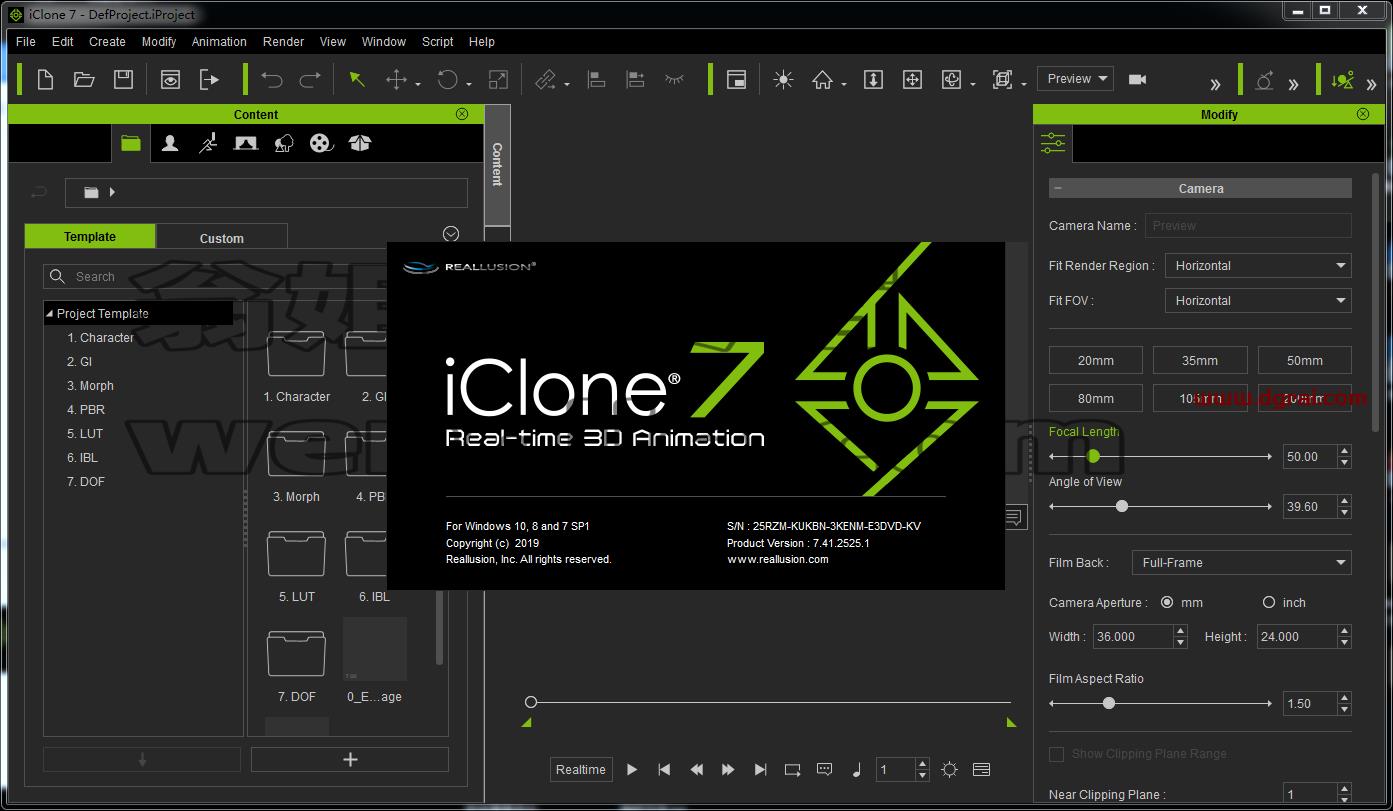Select 3. Morph in template tree
Screen dimensions: 1393x811
pos(90,386)
